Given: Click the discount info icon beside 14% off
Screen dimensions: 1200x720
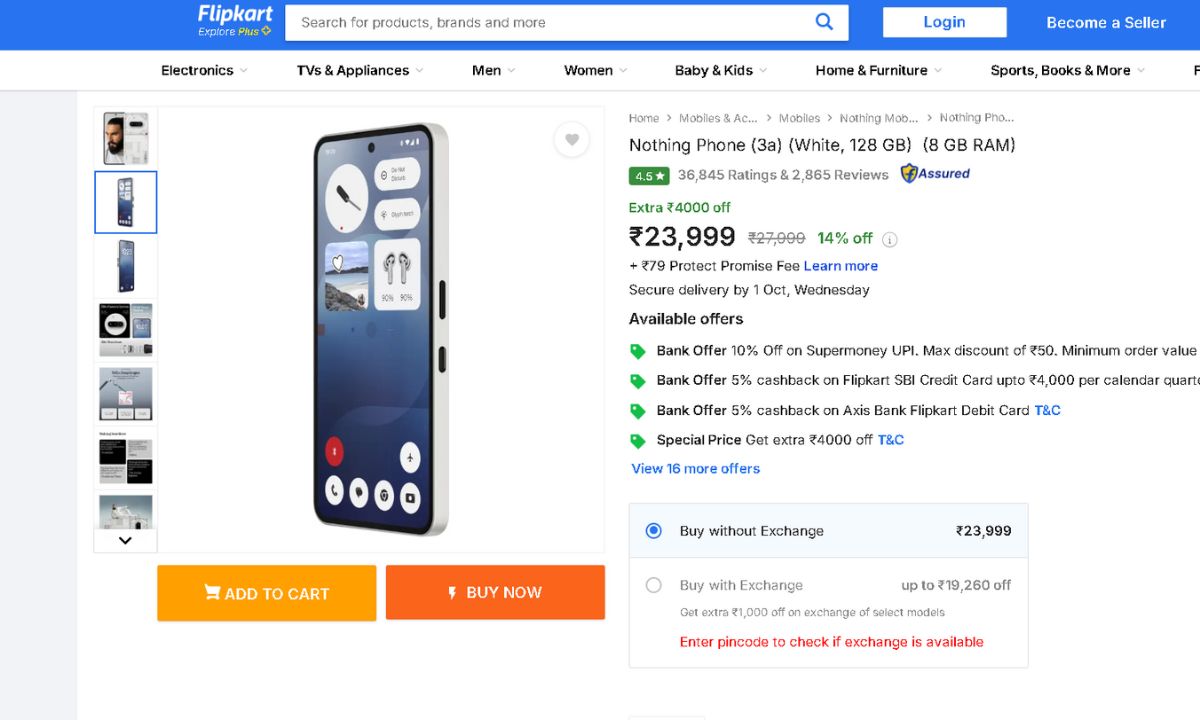Looking at the screenshot, I should [890, 239].
